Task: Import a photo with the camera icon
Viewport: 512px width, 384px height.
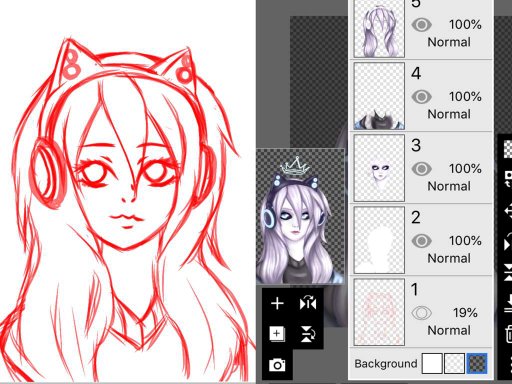Action: click(277, 365)
